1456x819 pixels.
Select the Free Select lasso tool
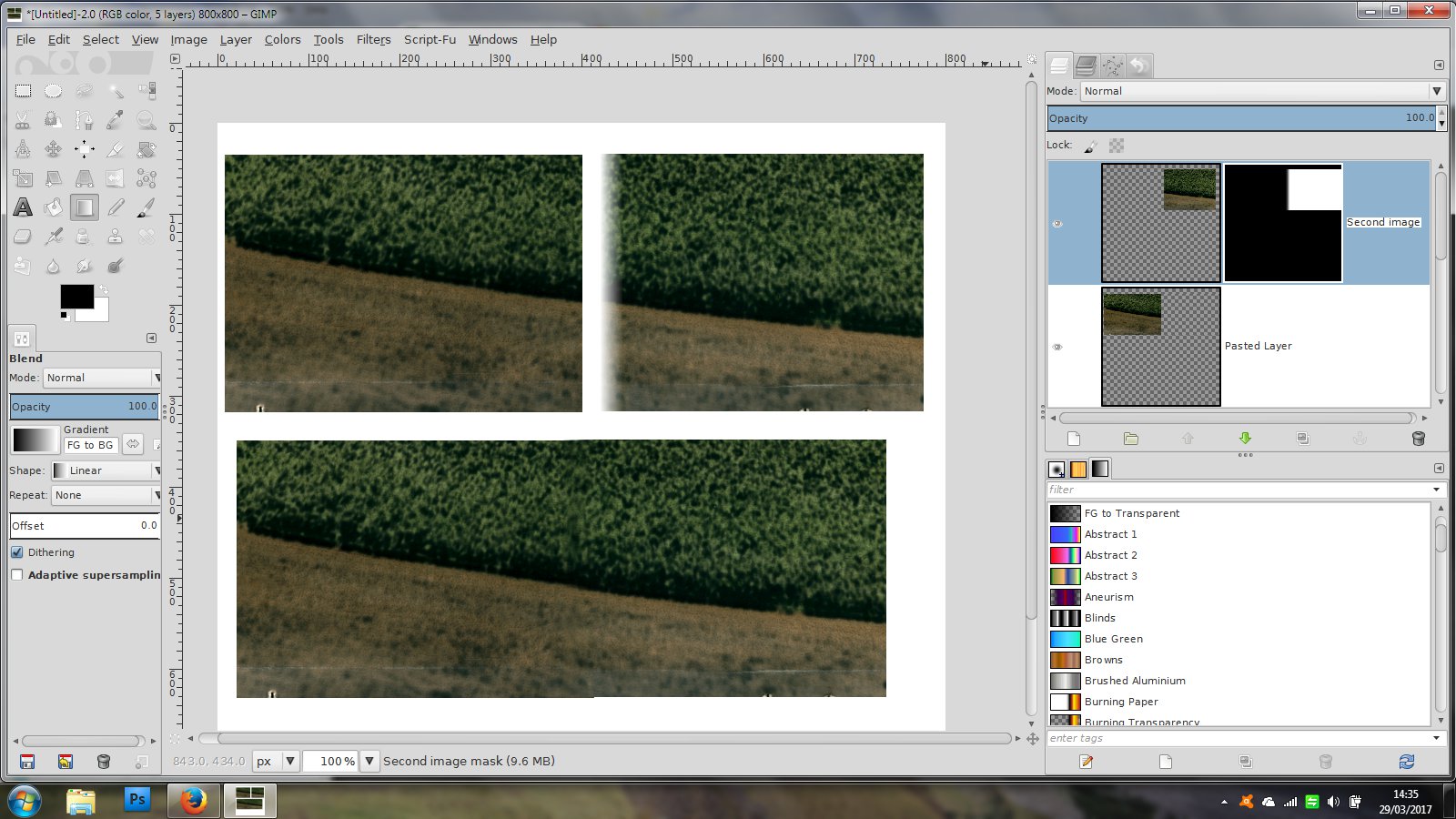[x=85, y=91]
